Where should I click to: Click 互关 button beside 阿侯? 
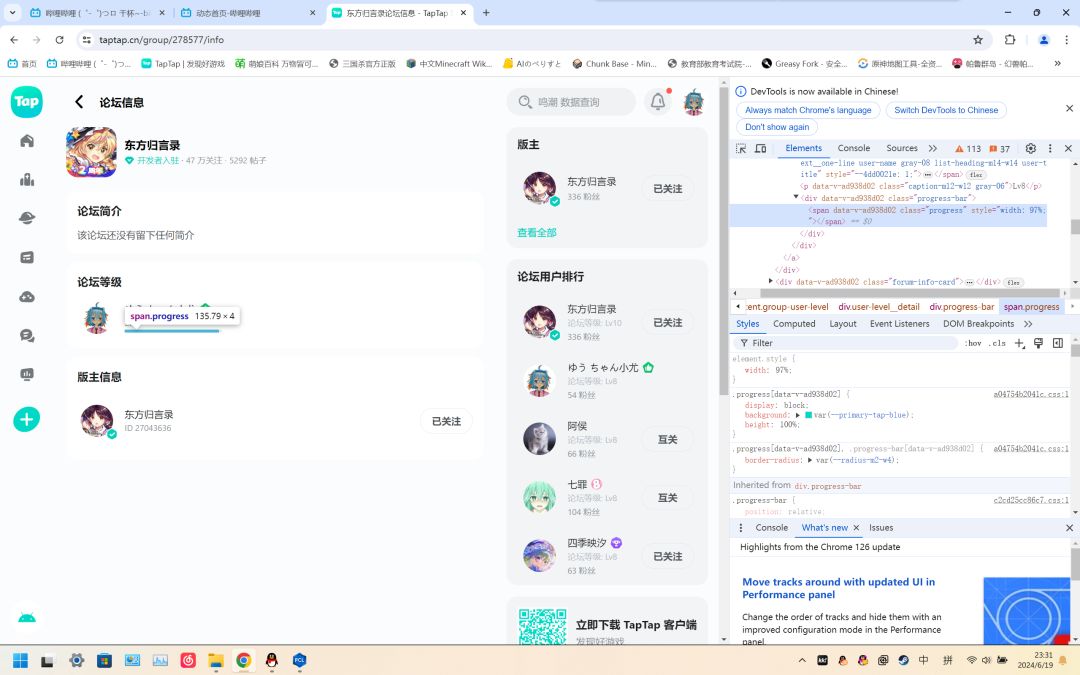(x=667, y=439)
